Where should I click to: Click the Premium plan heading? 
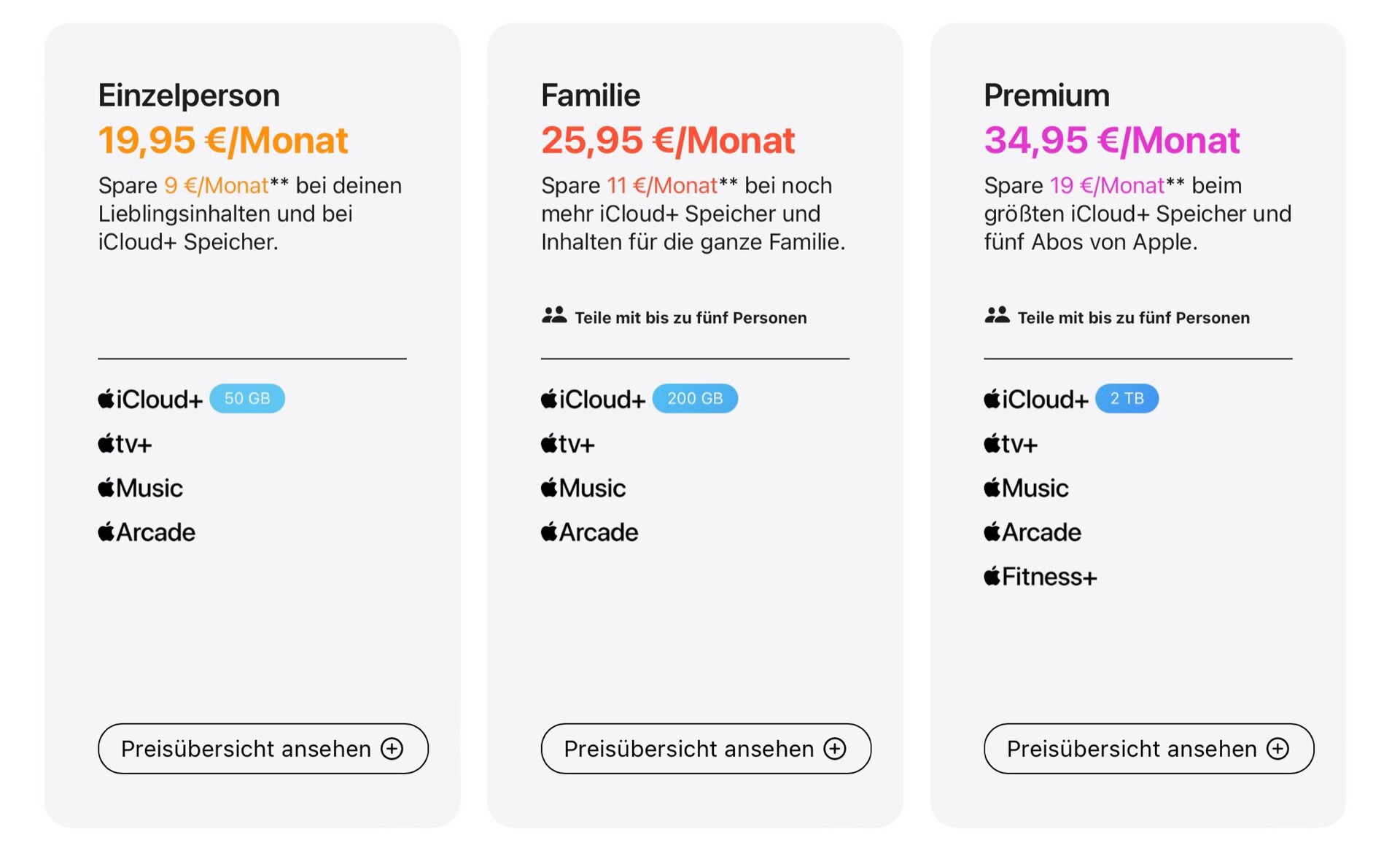[1046, 96]
